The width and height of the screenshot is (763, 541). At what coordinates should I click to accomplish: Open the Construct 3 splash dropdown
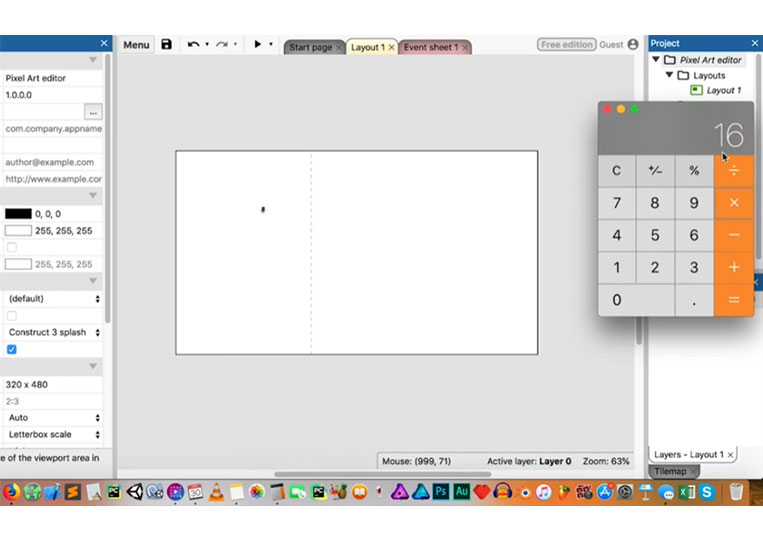click(x=53, y=332)
